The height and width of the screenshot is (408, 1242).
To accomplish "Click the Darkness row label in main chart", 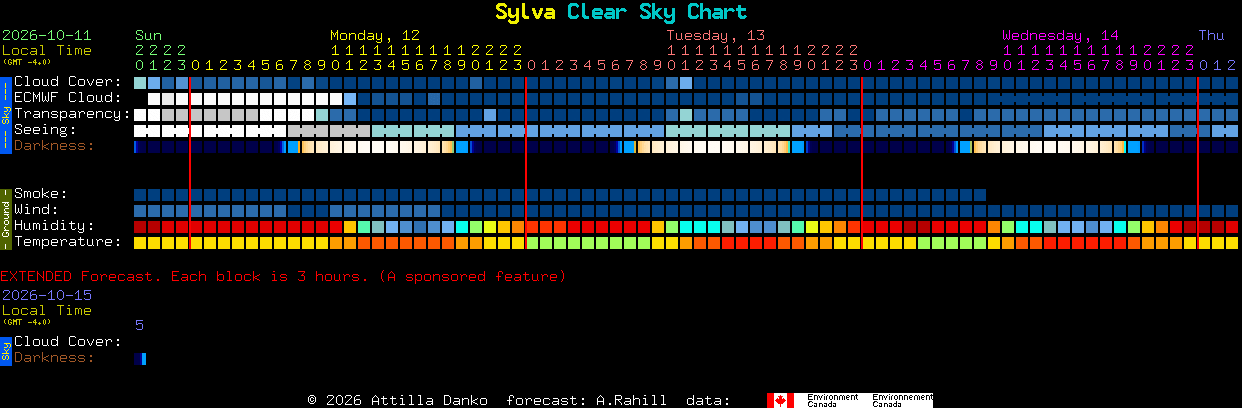I will pos(54,146).
